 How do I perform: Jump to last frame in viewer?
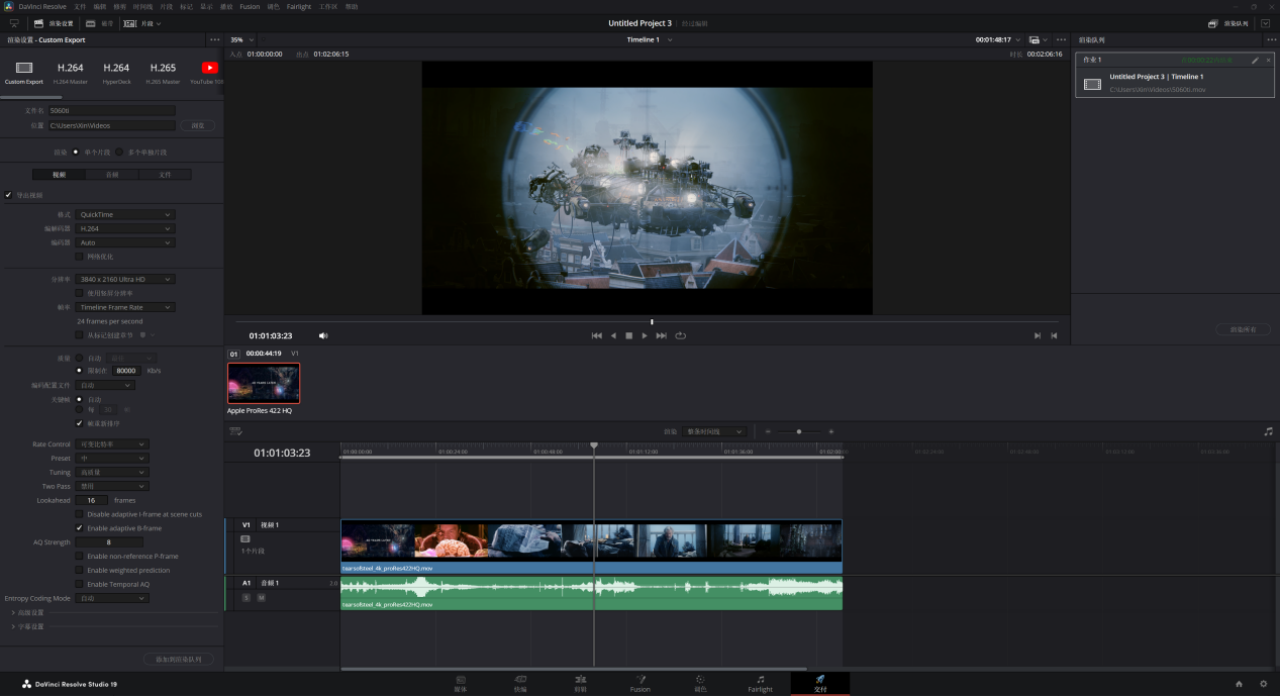point(661,336)
